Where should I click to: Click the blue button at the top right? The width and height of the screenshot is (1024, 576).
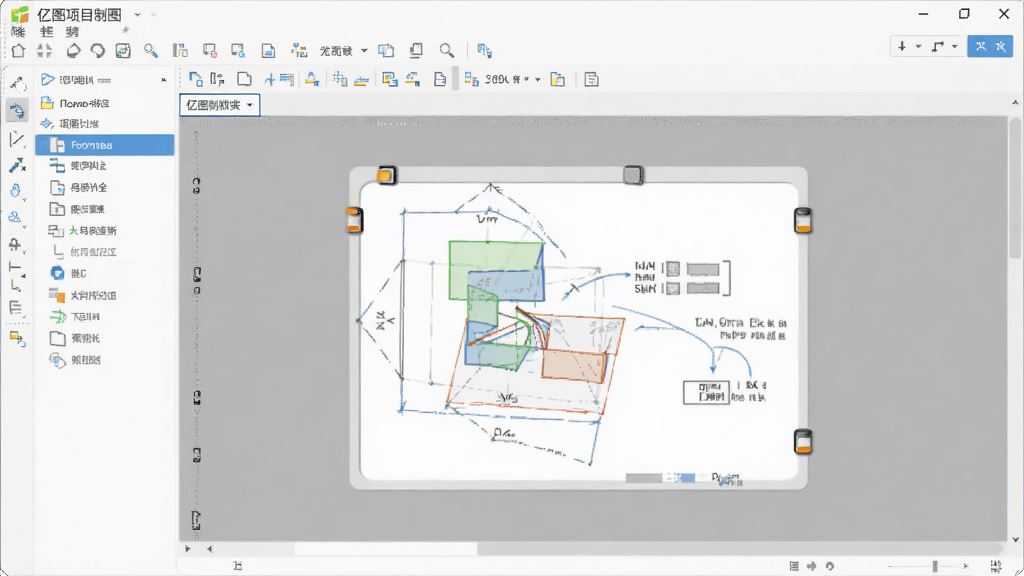pos(990,46)
